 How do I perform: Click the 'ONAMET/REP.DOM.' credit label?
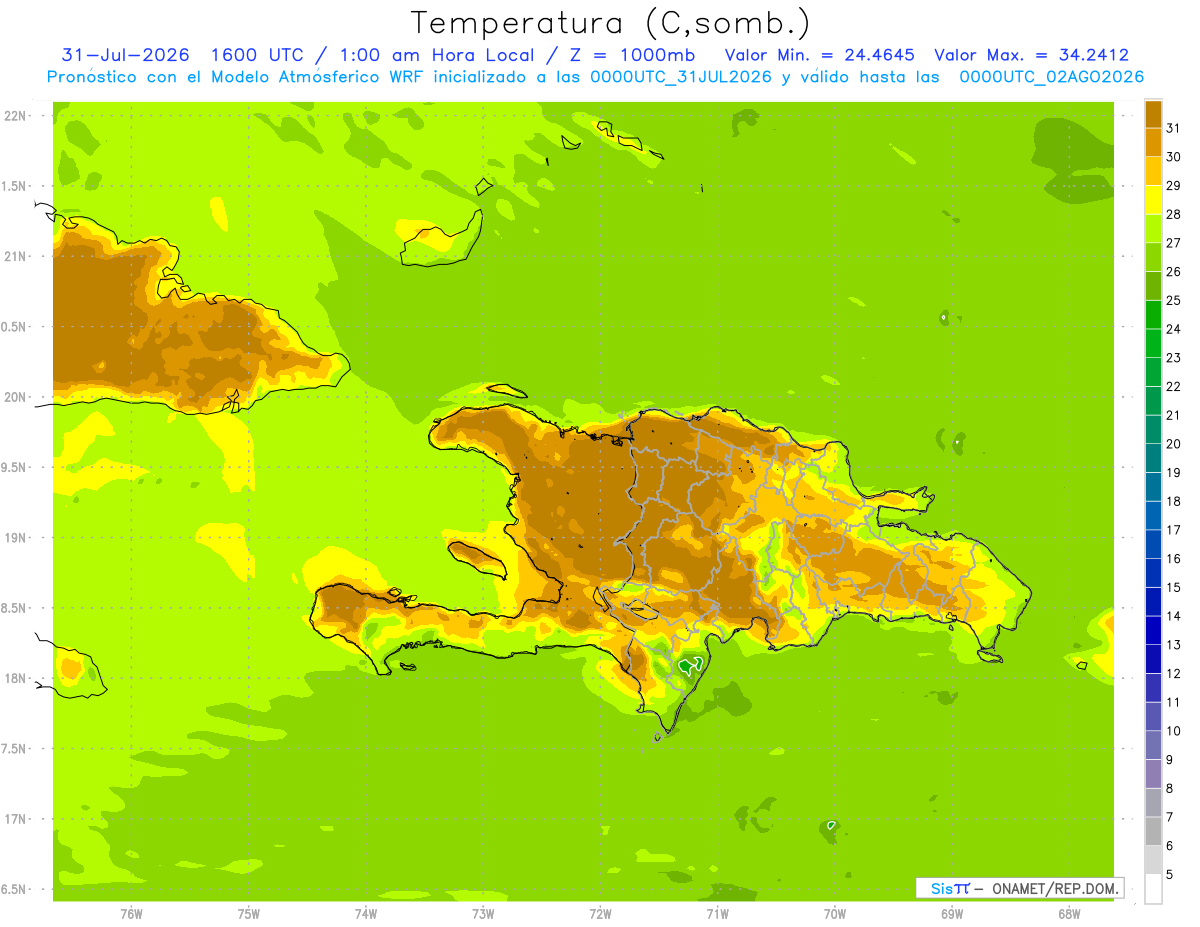(1054, 888)
